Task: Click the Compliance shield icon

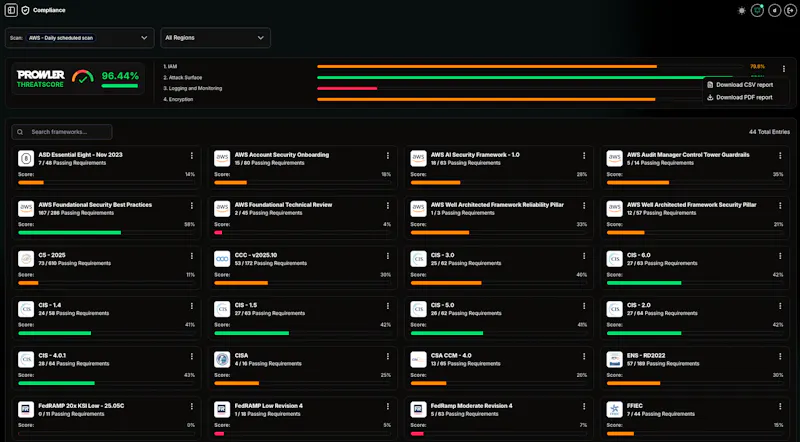Action: coord(25,10)
